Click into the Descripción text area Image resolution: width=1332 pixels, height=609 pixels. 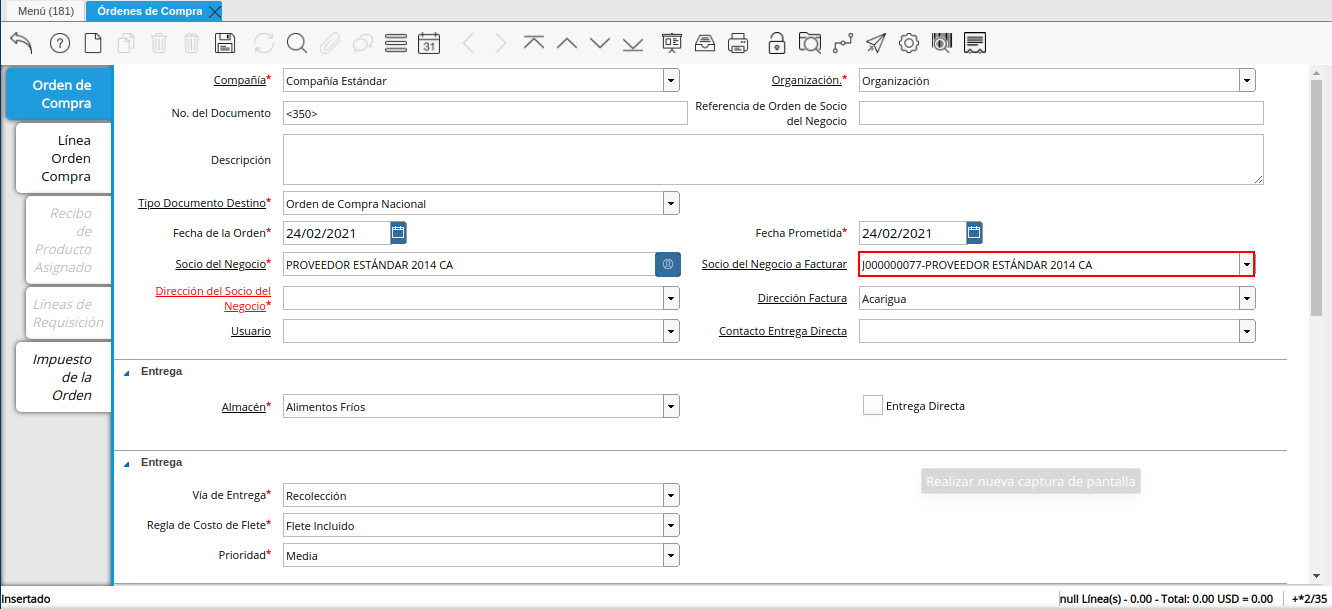[772, 160]
